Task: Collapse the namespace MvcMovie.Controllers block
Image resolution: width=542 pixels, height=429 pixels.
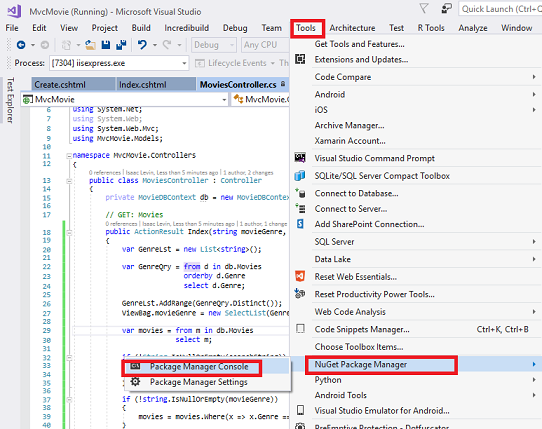Action: 69,156
